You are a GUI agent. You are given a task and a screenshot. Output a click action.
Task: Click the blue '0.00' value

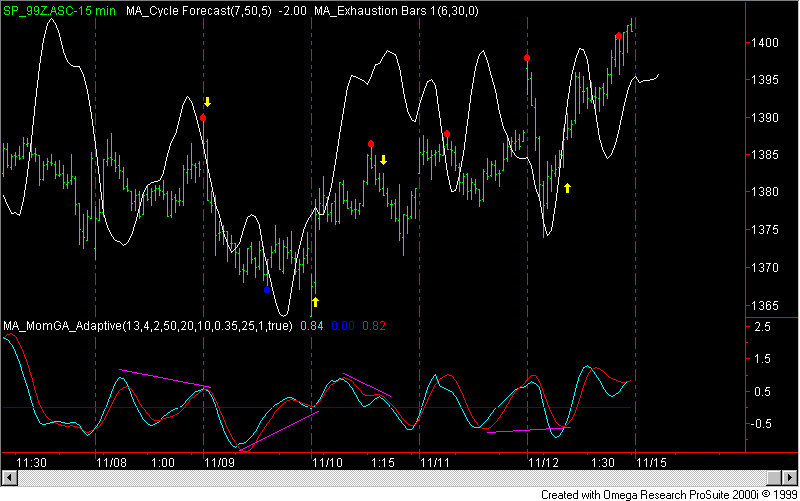[x=343, y=325]
